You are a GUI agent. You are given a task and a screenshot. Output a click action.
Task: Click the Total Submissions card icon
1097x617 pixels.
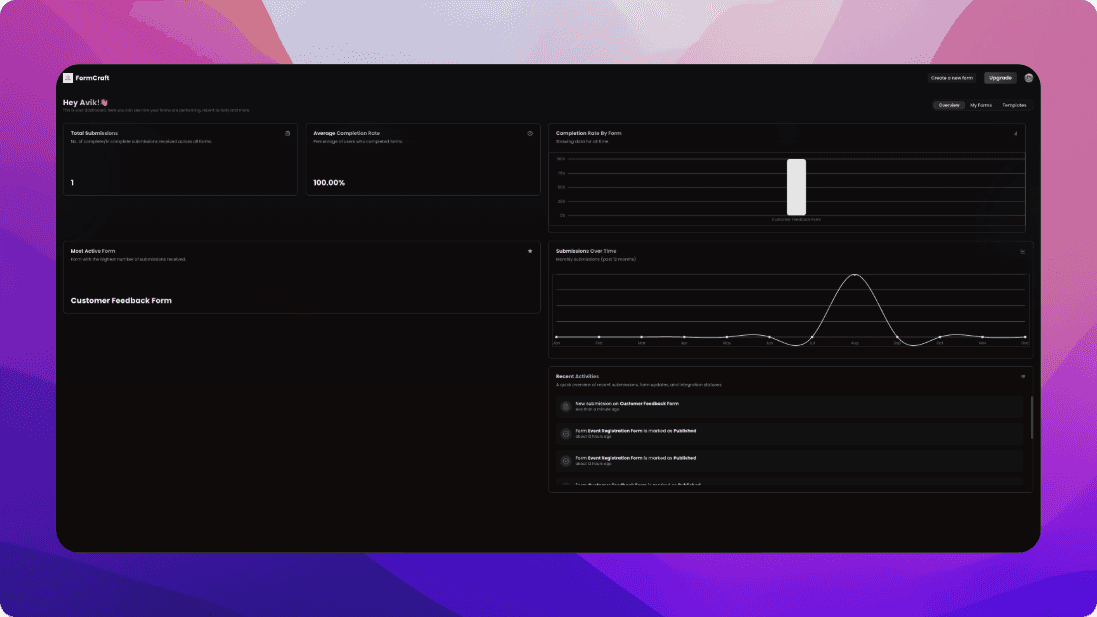point(287,133)
